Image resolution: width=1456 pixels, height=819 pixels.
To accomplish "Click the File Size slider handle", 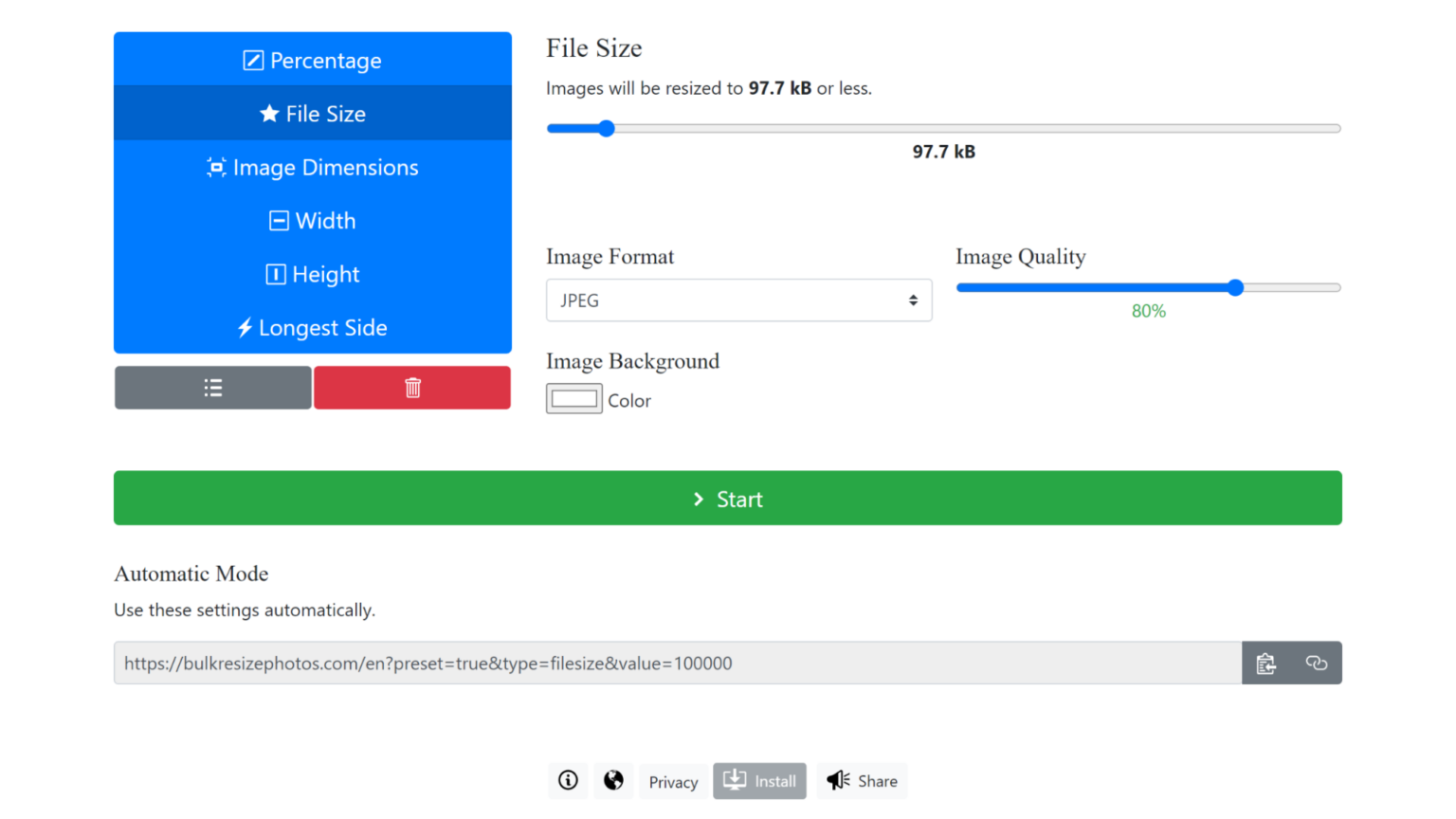I will coord(606,127).
